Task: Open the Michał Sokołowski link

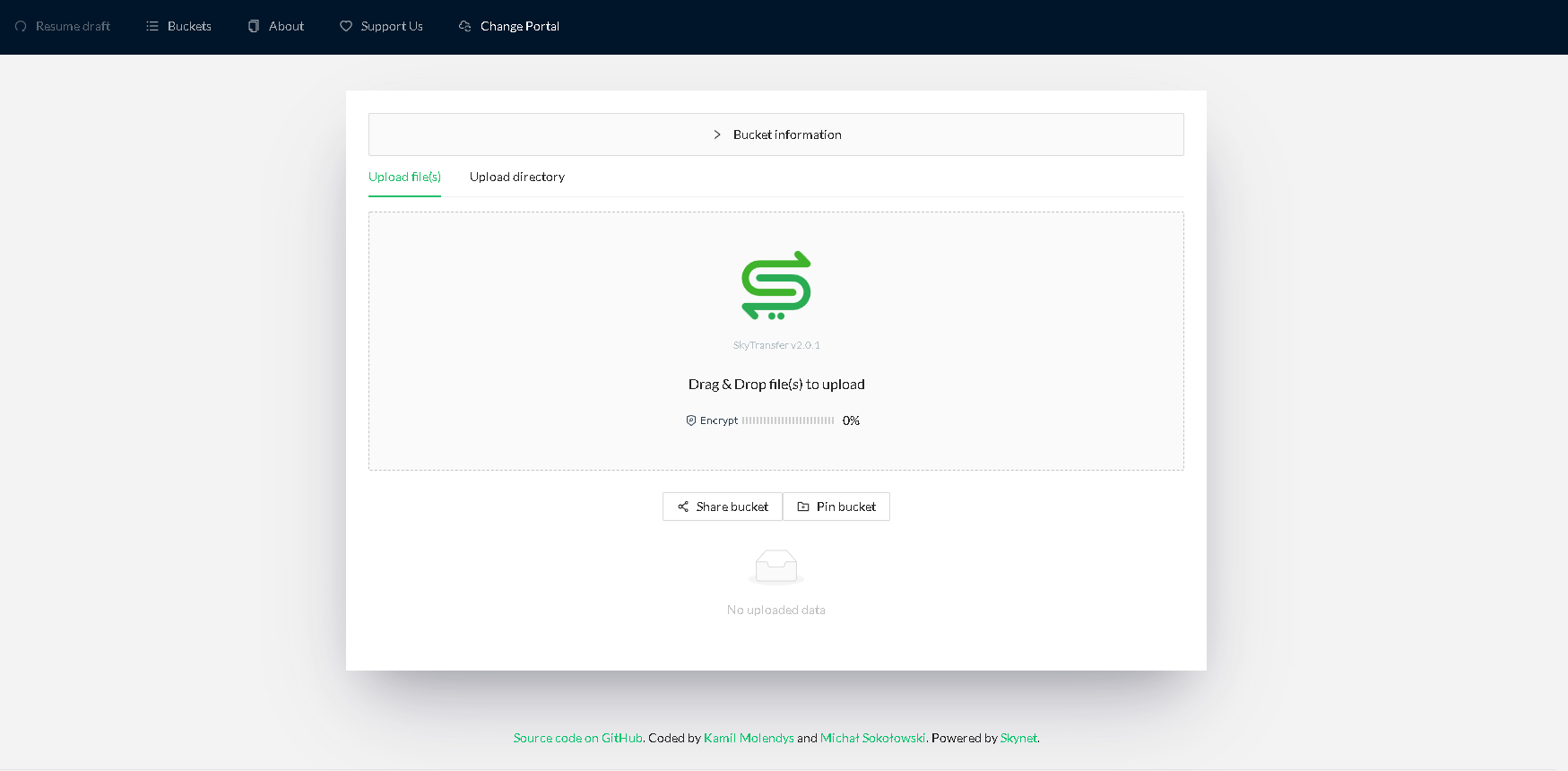Action: point(872,738)
